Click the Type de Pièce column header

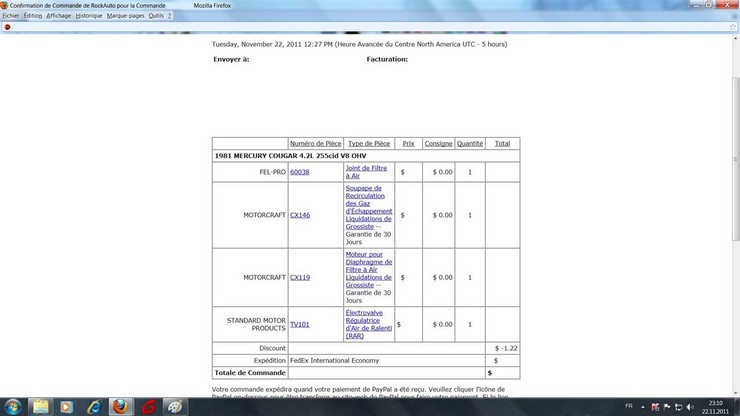369,144
